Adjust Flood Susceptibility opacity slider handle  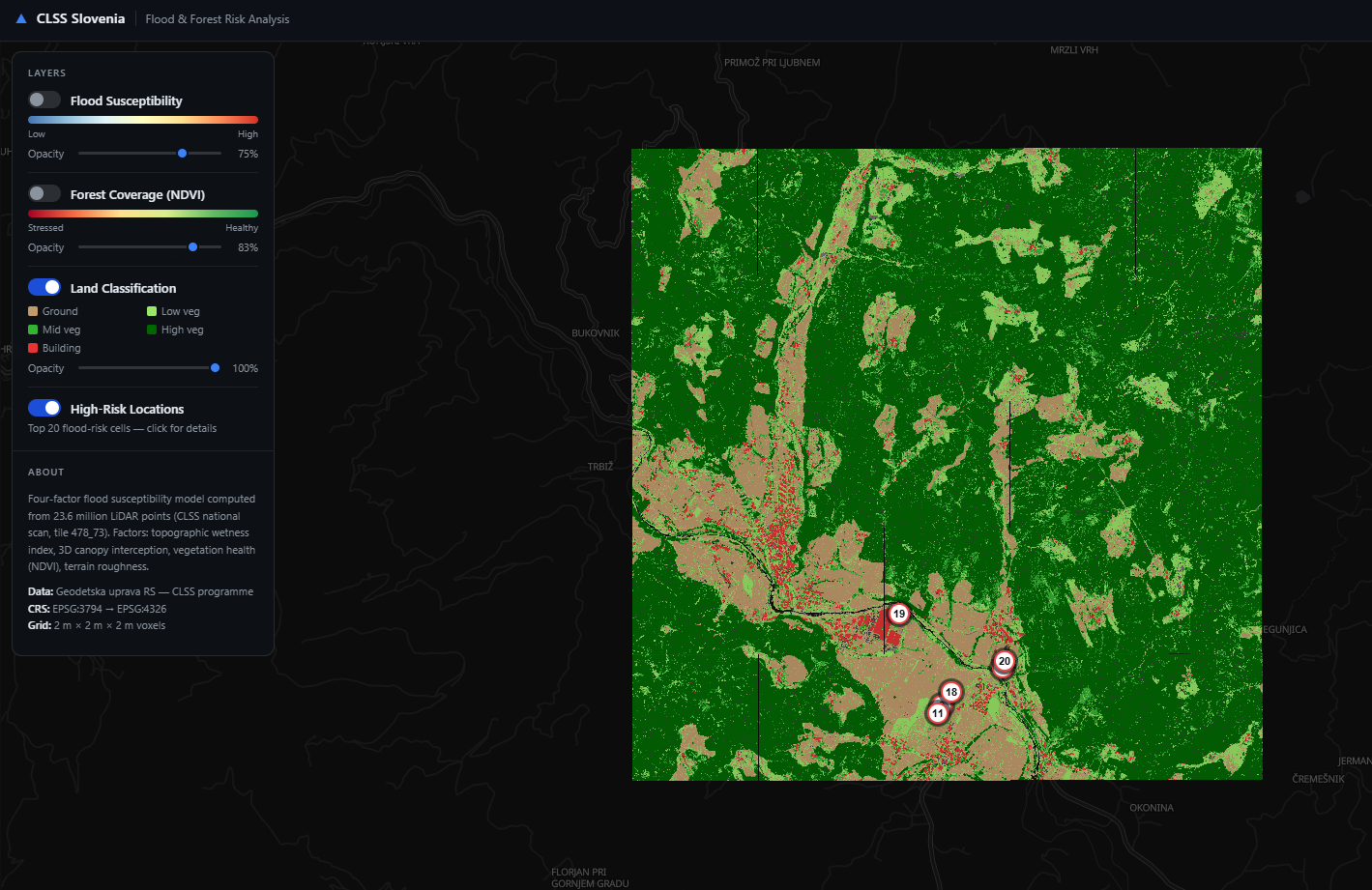182,153
